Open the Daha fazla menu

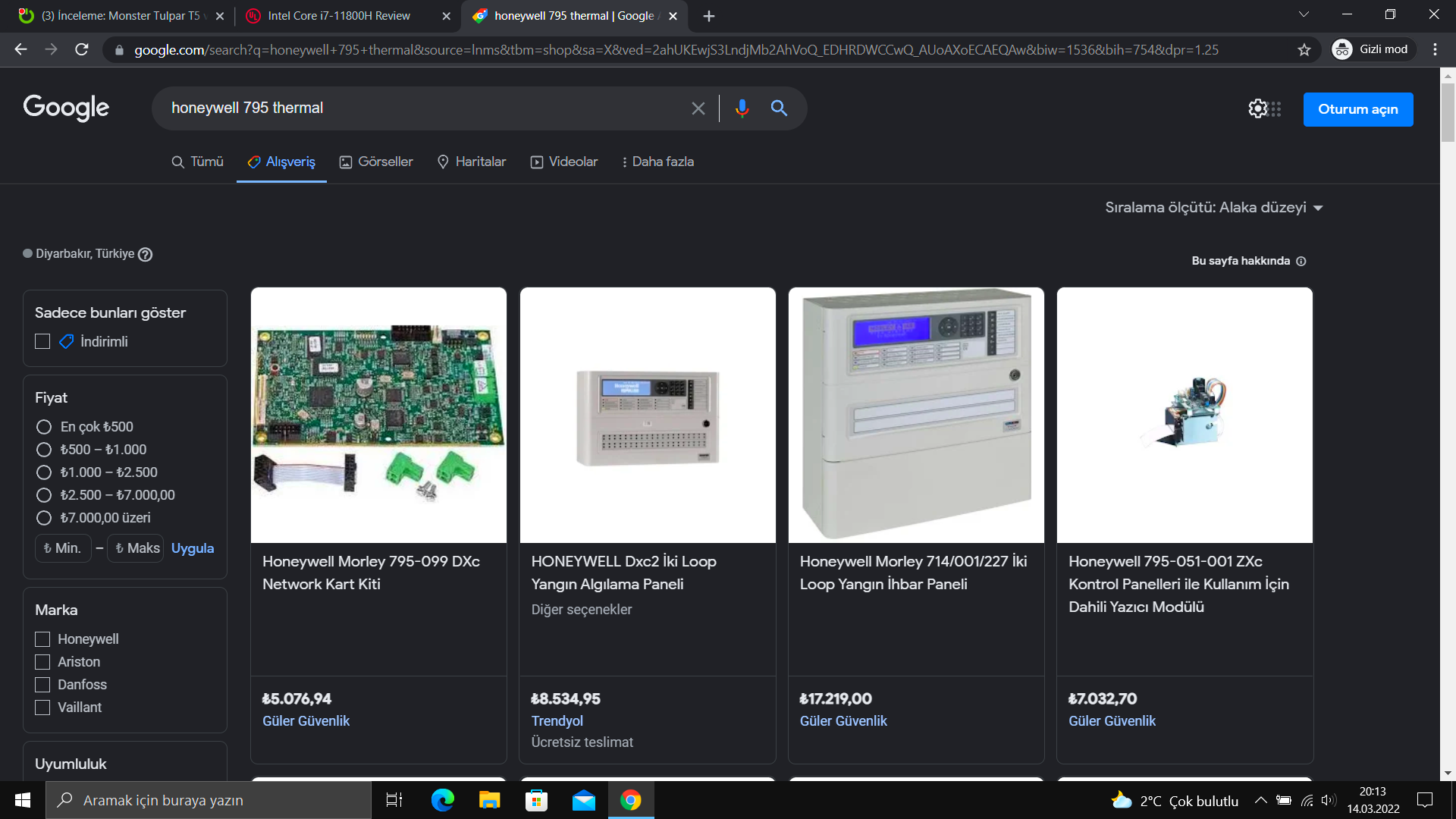click(x=657, y=162)
